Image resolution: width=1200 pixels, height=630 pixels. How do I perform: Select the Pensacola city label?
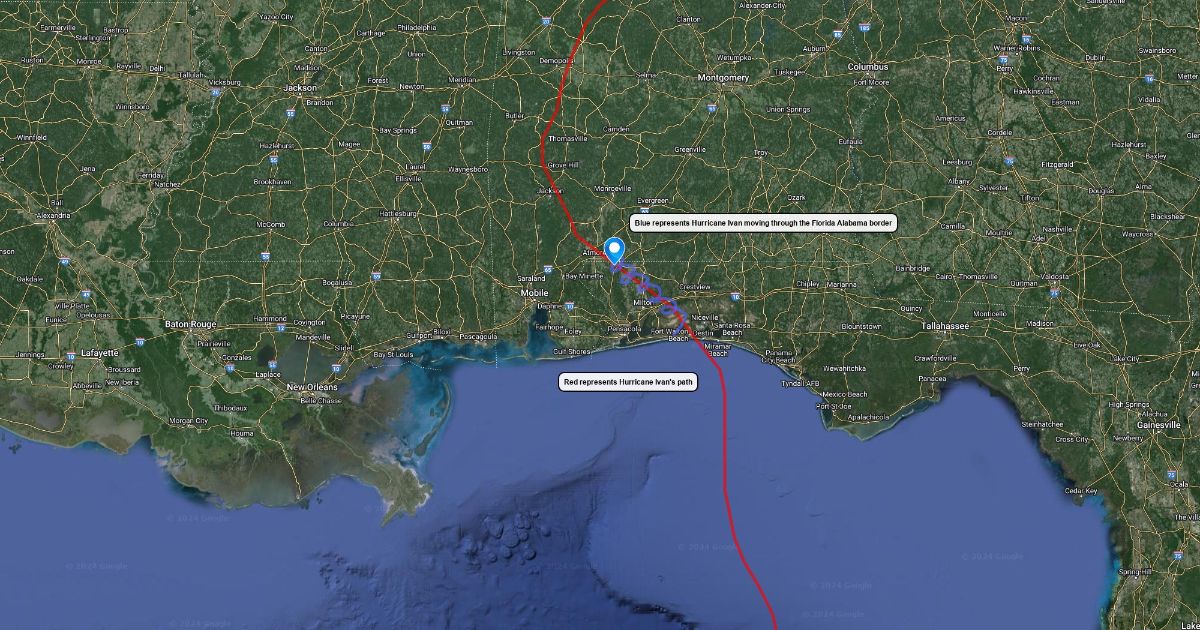coord(624,329)
